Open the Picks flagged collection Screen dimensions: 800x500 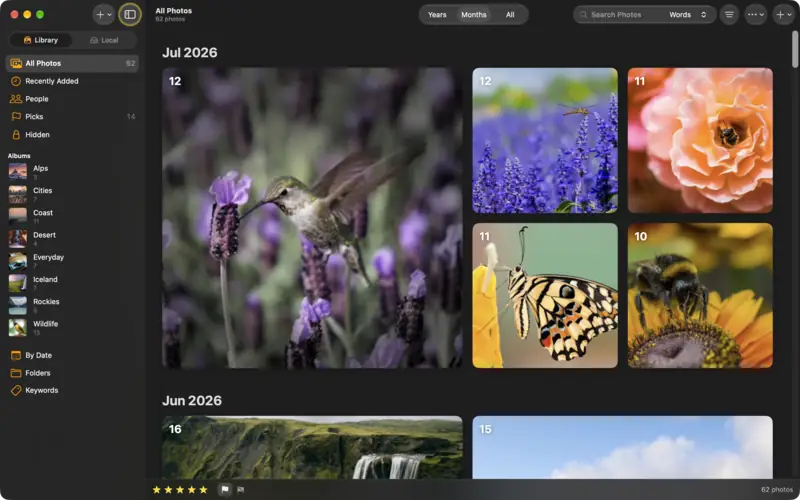(72, 117)
